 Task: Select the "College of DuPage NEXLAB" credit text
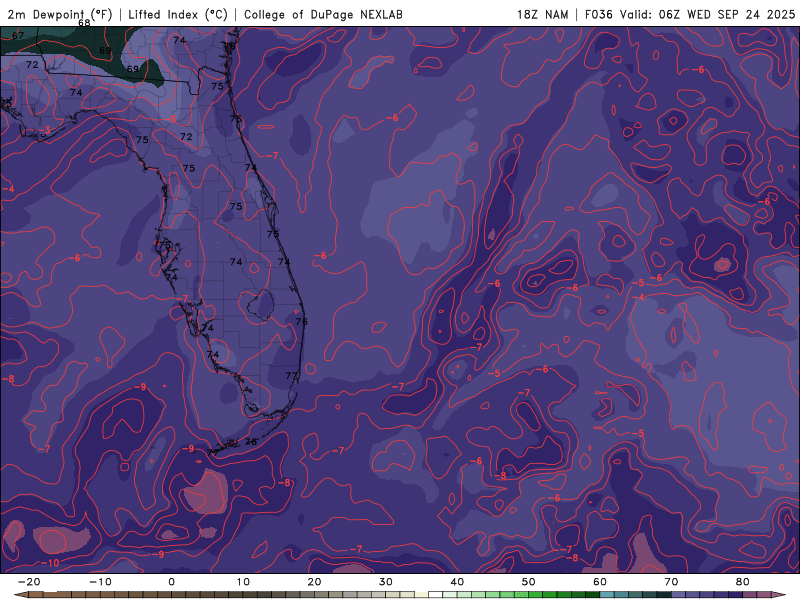[x=323, y=14]
